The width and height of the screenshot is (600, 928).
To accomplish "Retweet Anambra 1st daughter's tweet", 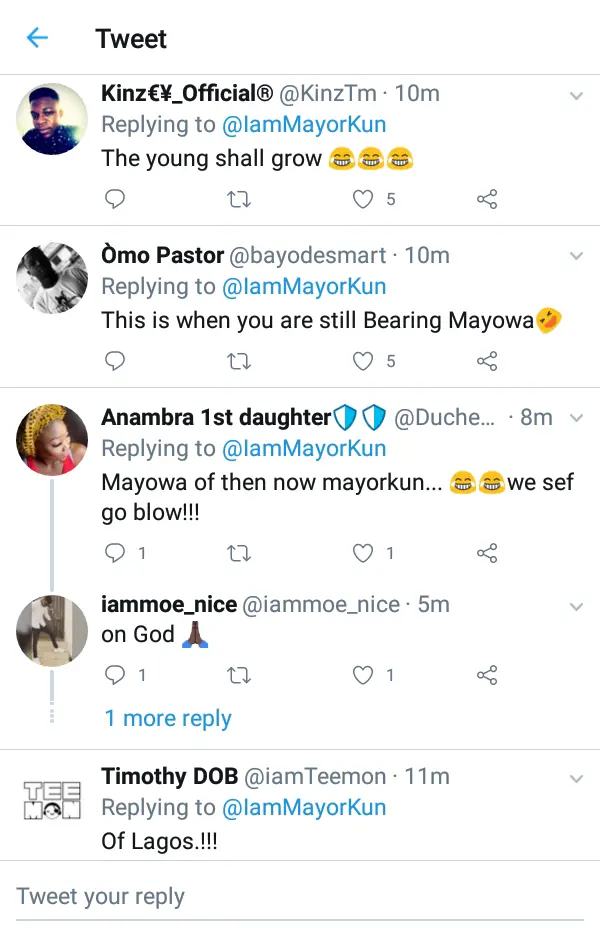I will [x=239, y=553].
